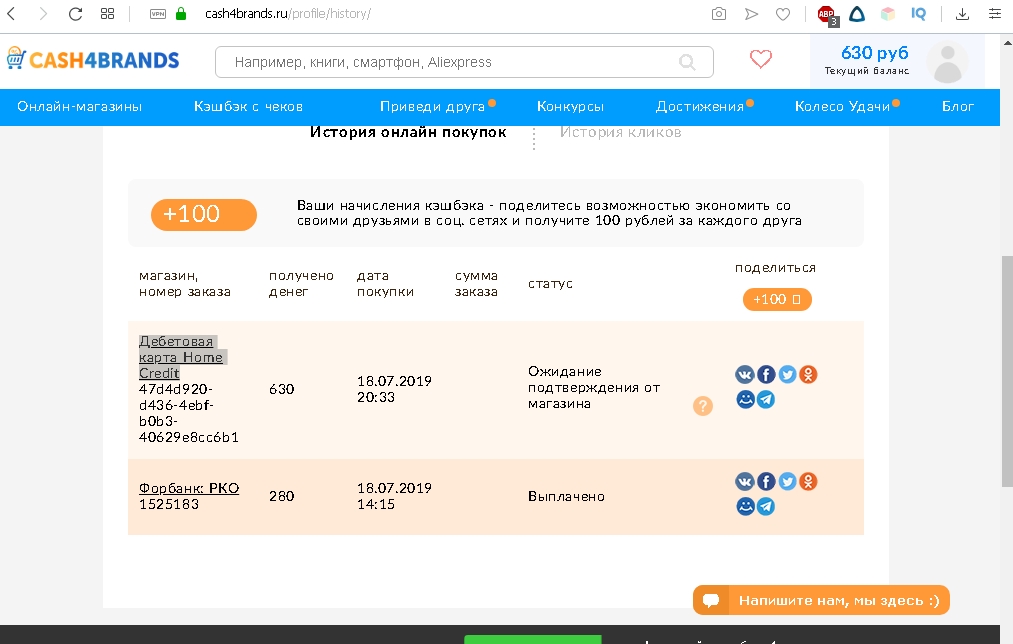
Task: Share Форбанк row via VK icon
Action: (x=745, y=482)
